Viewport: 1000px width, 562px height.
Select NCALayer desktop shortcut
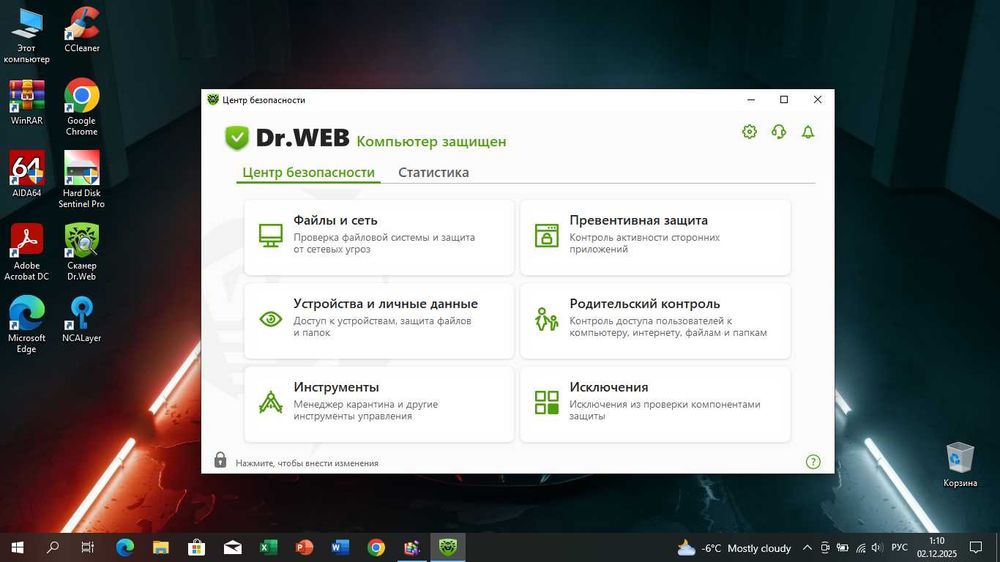[x=82, y=320]
